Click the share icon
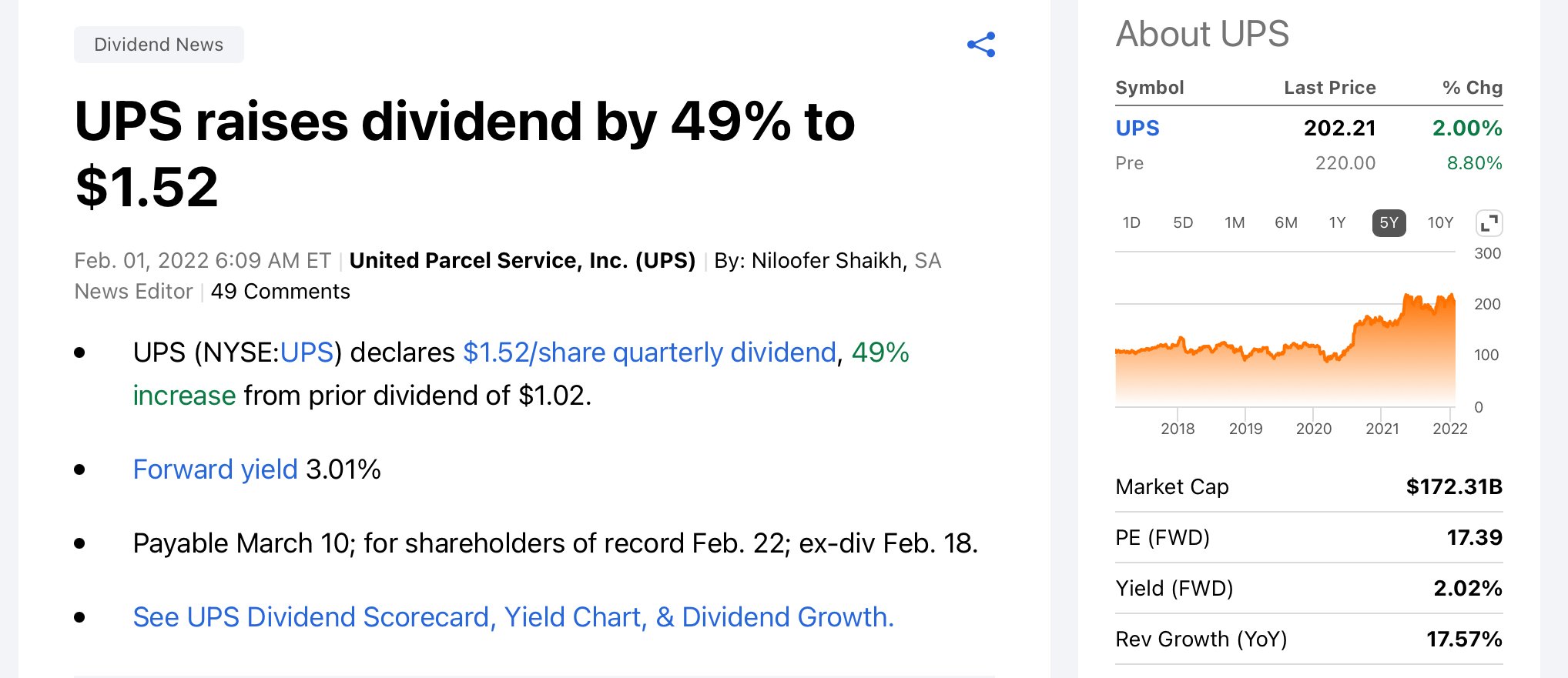This screenshot has width=1568, height=678. tap(981, 45)
